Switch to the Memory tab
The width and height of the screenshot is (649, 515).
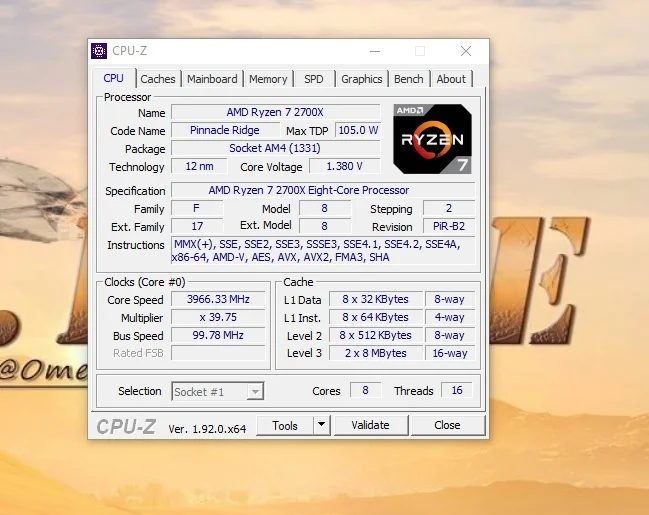pos(268,79)
